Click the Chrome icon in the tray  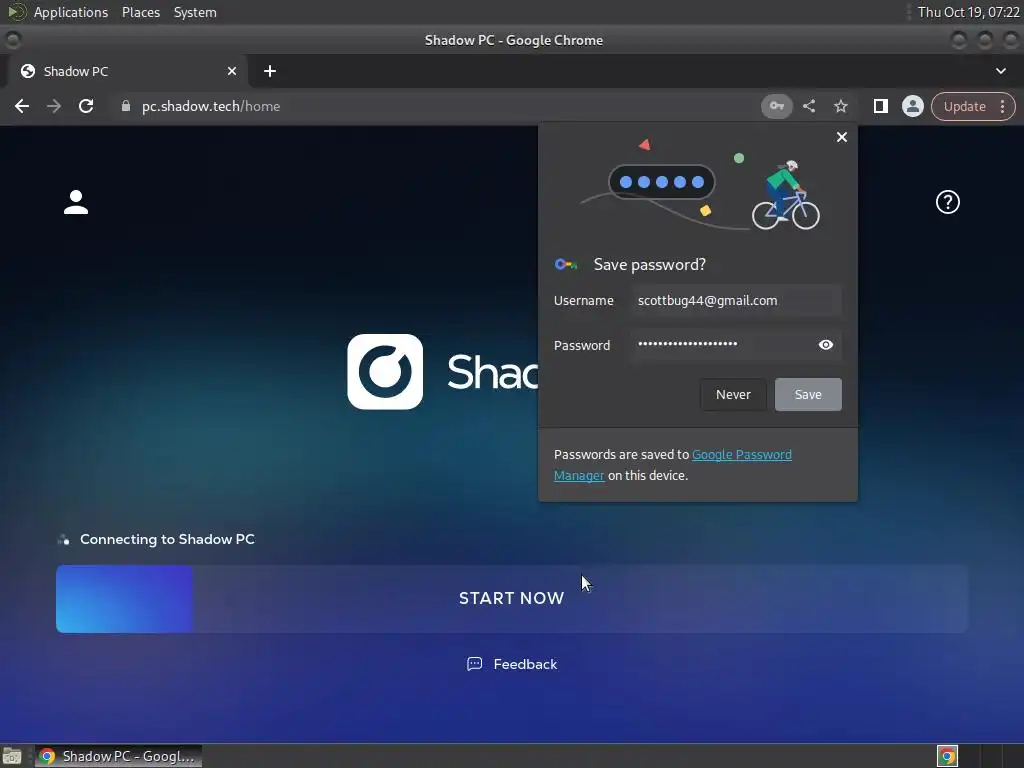point(947,756)
